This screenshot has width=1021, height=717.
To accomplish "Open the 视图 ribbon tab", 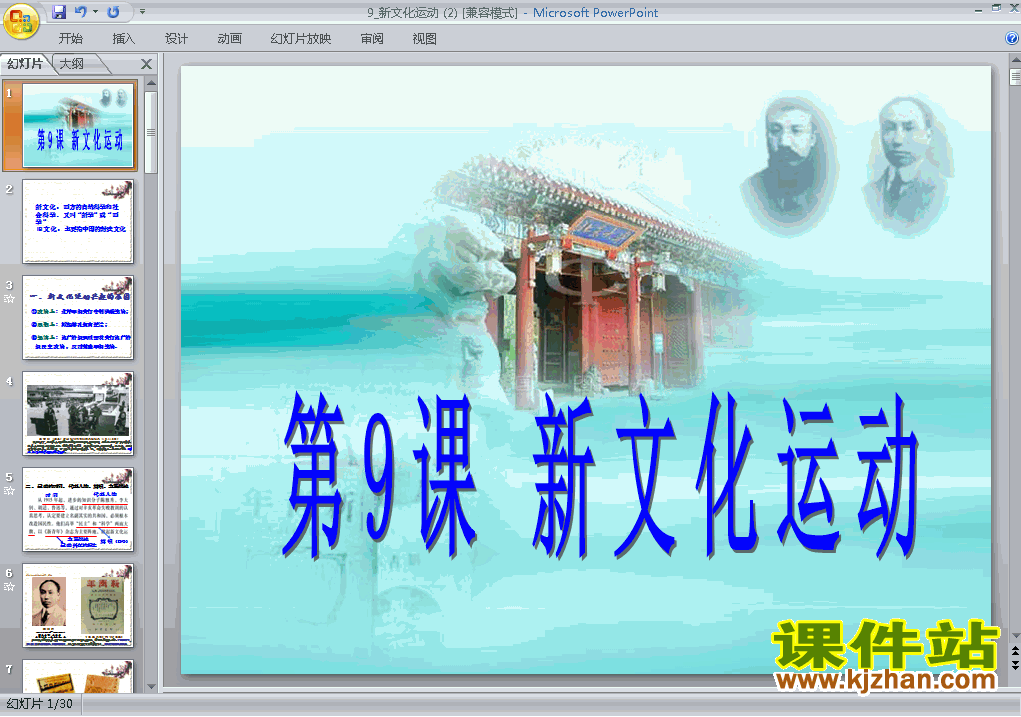I will pyautogui.click(x=425, y=38).
